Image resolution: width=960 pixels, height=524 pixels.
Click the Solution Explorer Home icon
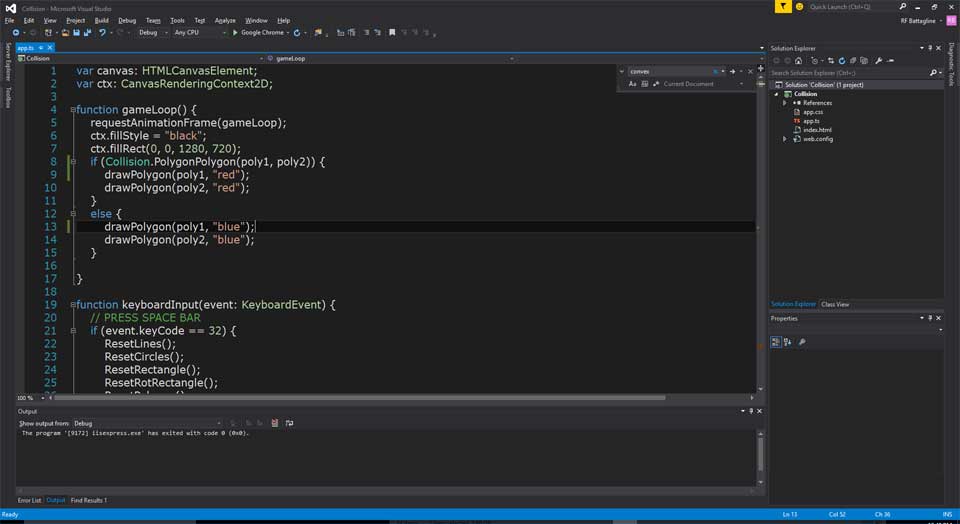tap(798, 61)
